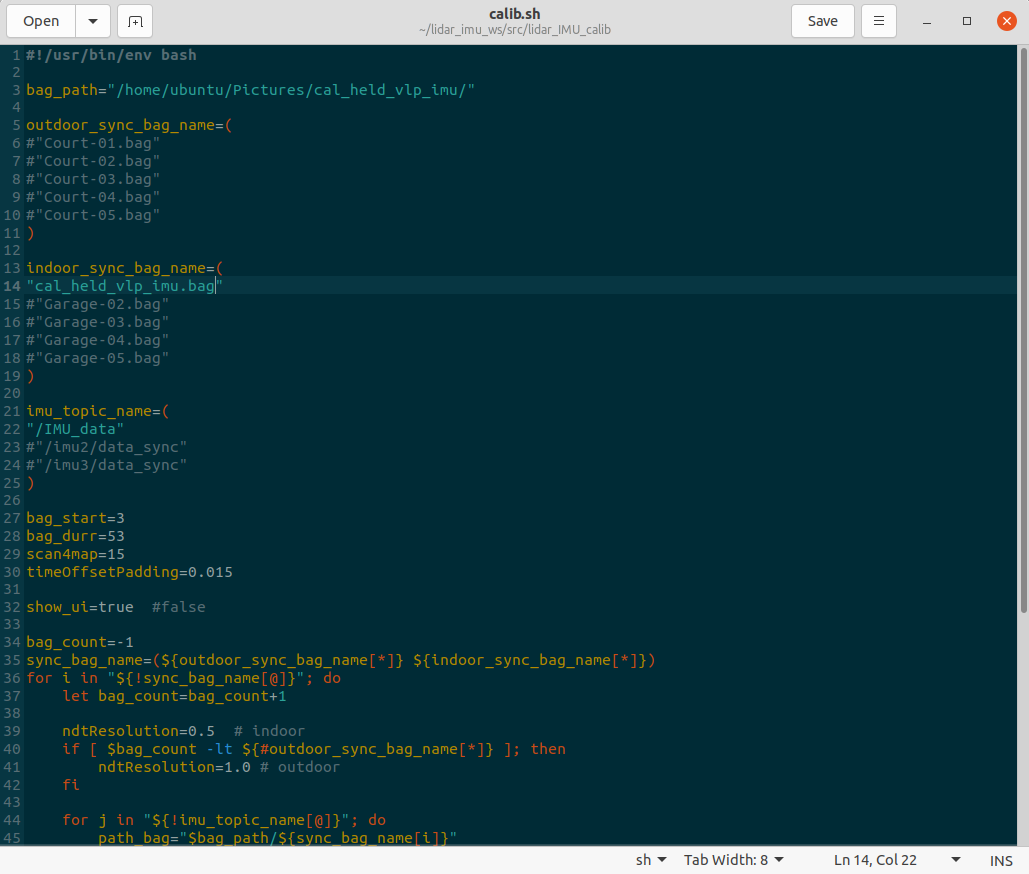1029x874 pixels.
Task: Close the gedit window
Action: (1007, 21)
